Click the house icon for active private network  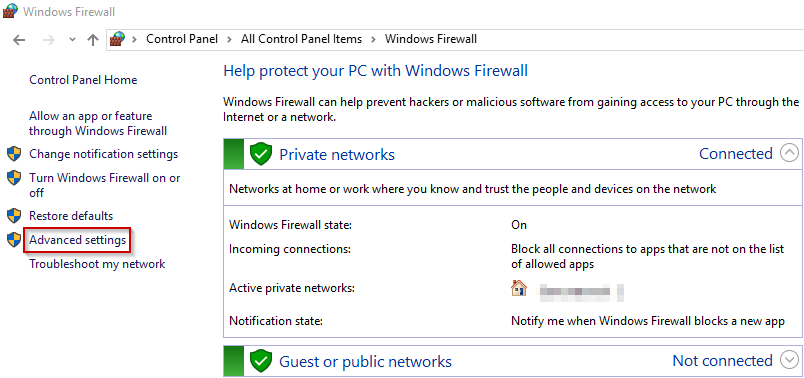(x=519, y=289)
